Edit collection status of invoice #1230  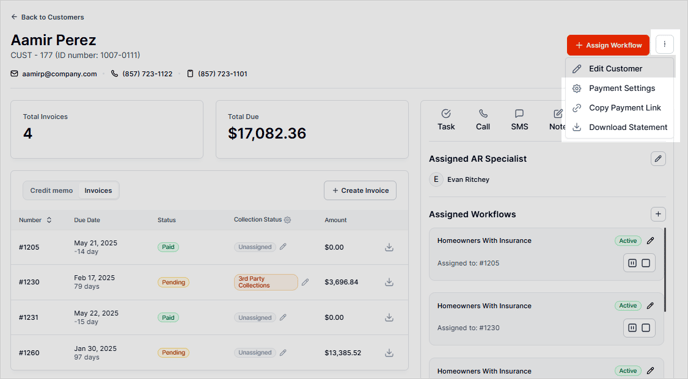click(x=305, y=282)
